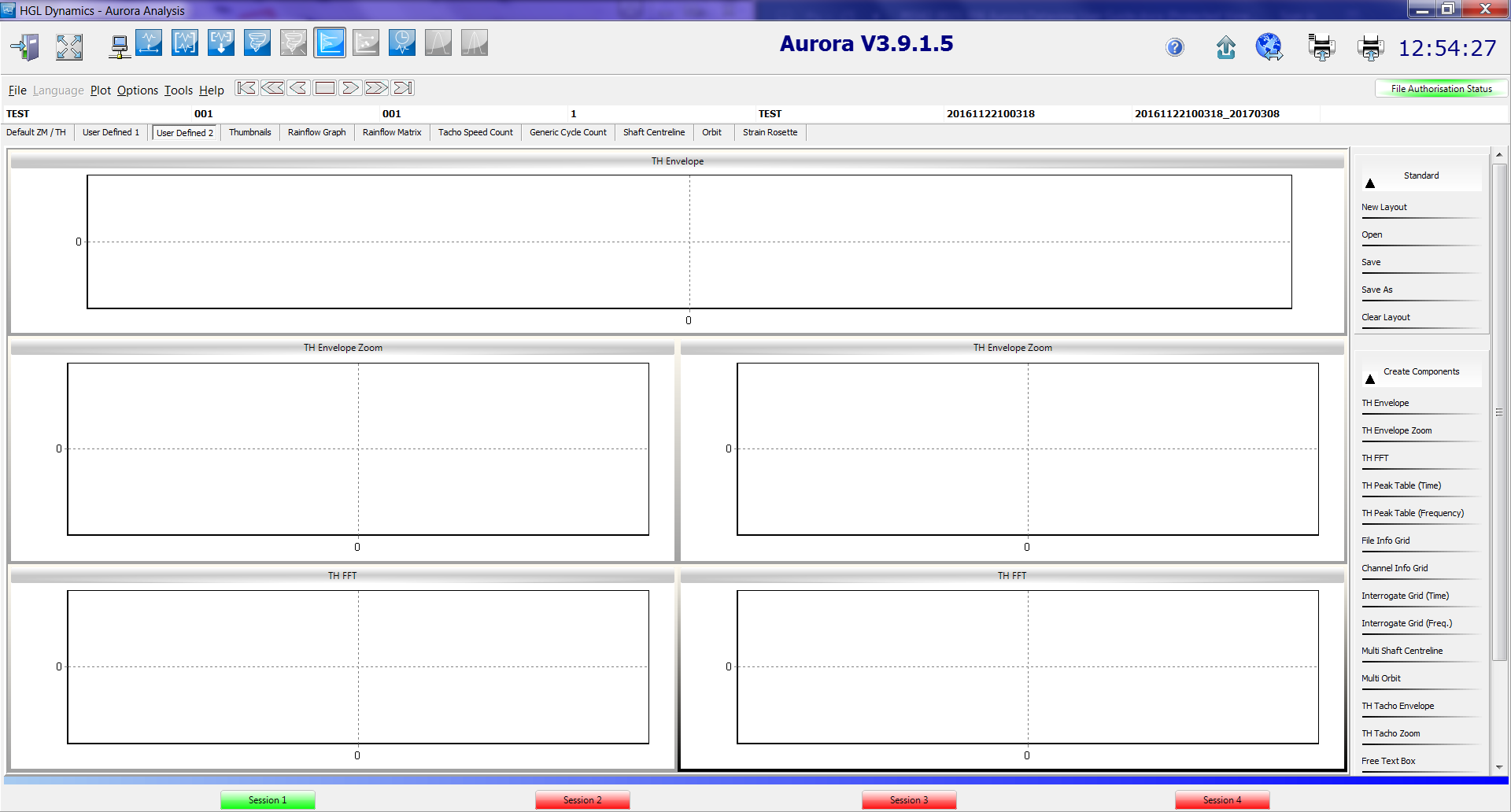The image size is (1511, 812).
Task: Click the plain printer icon beside the clock
Action: coord(1371,48)
